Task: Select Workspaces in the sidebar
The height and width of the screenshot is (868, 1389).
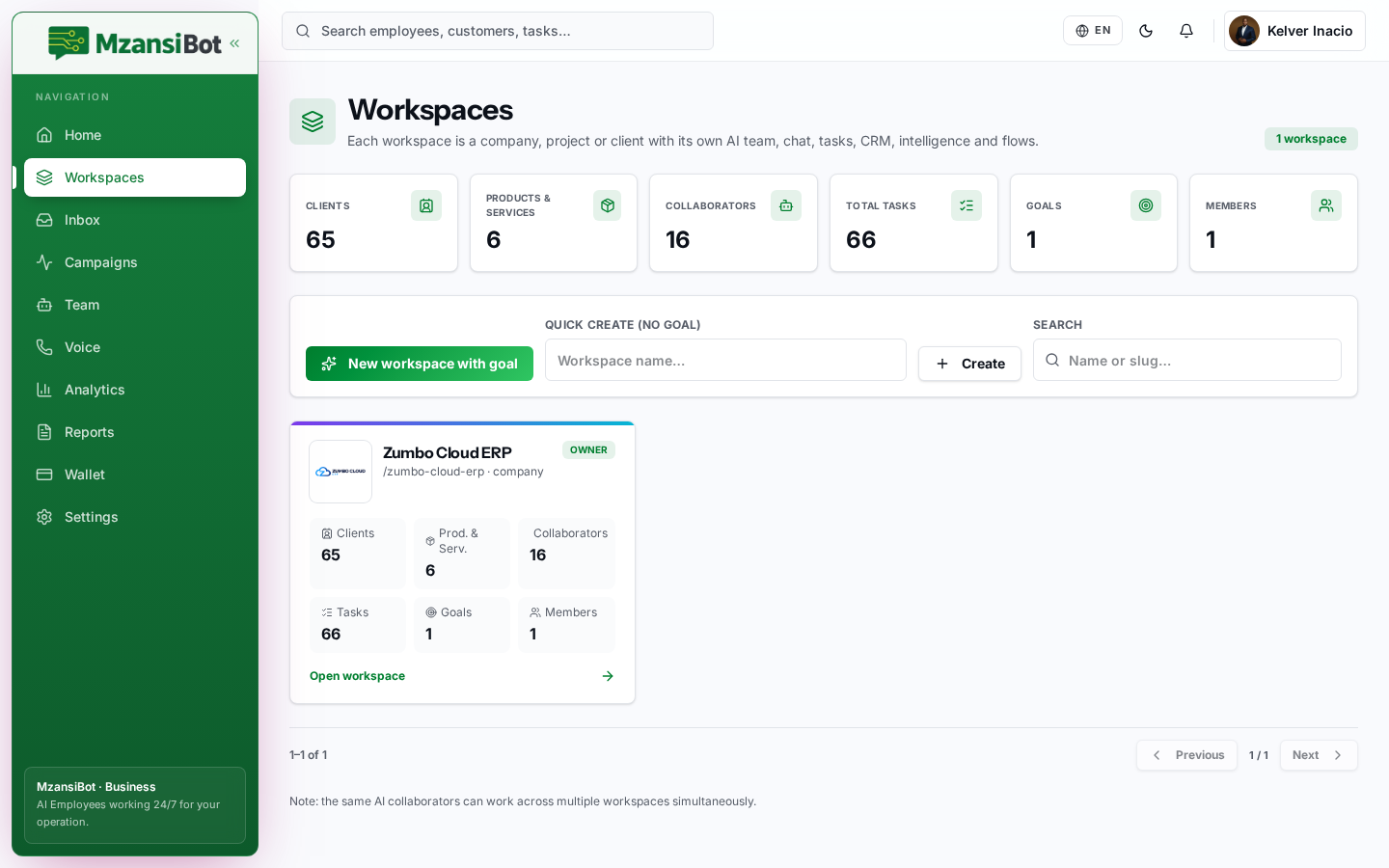Action: (x=135, y=177)
